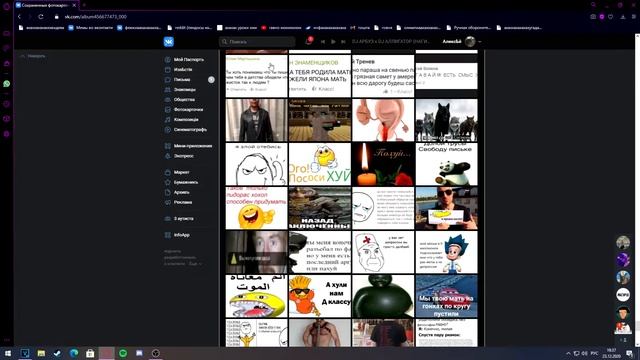The width and height of the screenshot is (640, 360).
Task: Open Письма in the sidebar
Action: [x=182, y=80]
